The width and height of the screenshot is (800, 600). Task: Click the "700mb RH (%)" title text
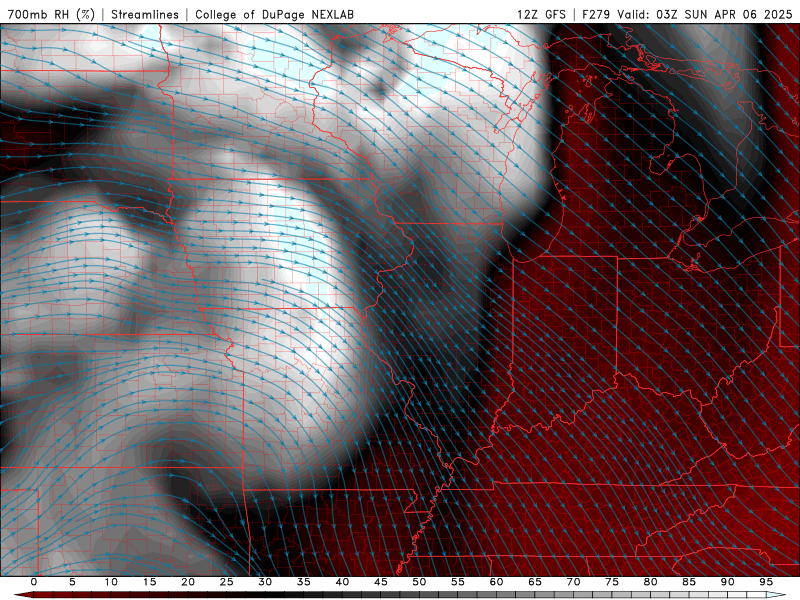pos(51,14)
